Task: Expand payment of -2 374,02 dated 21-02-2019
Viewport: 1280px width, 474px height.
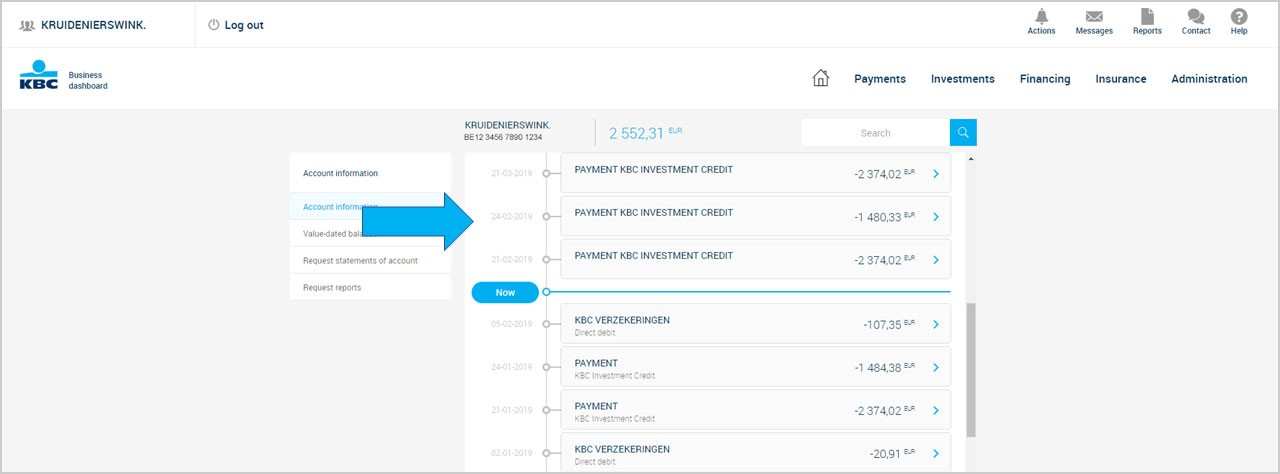Action: [936, 260]
